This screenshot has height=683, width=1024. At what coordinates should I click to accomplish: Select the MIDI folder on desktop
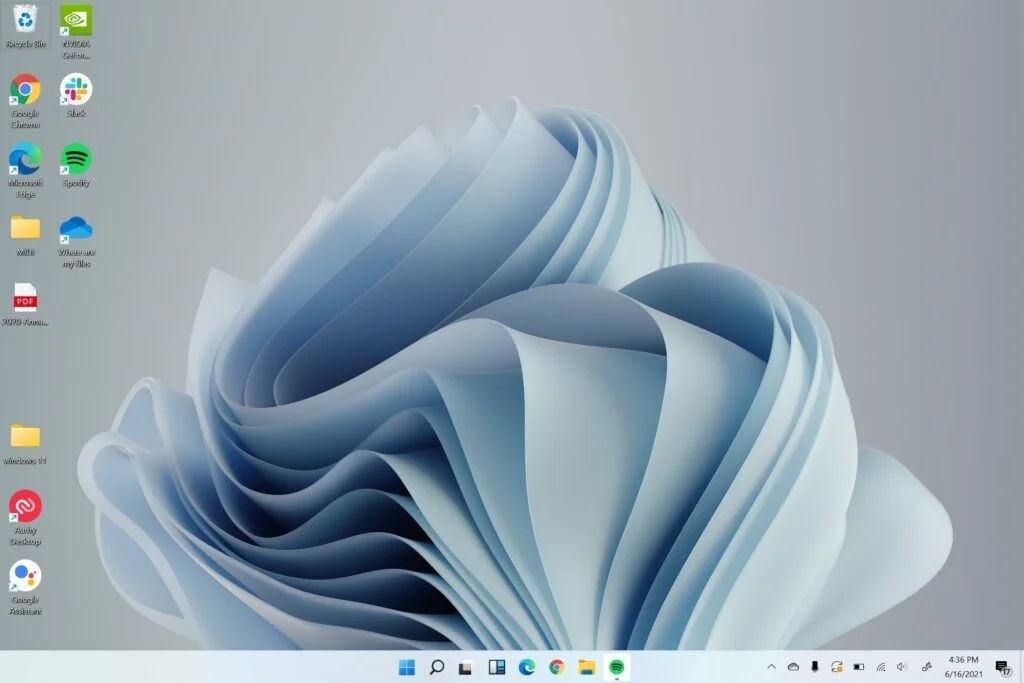[x=25, y=235]
